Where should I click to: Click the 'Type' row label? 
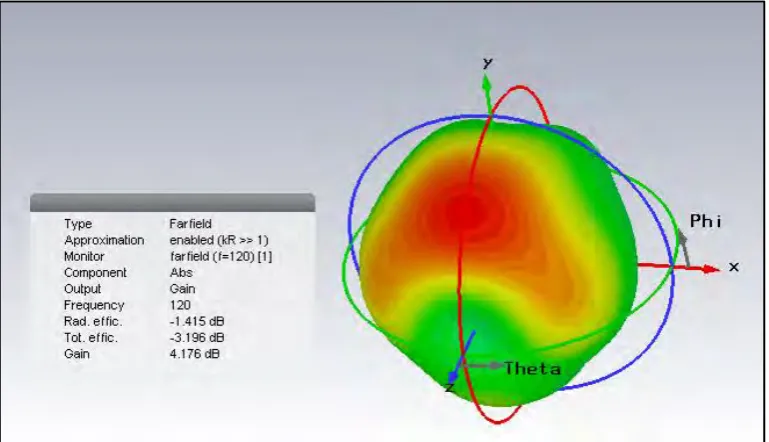(x=78, y=224)
